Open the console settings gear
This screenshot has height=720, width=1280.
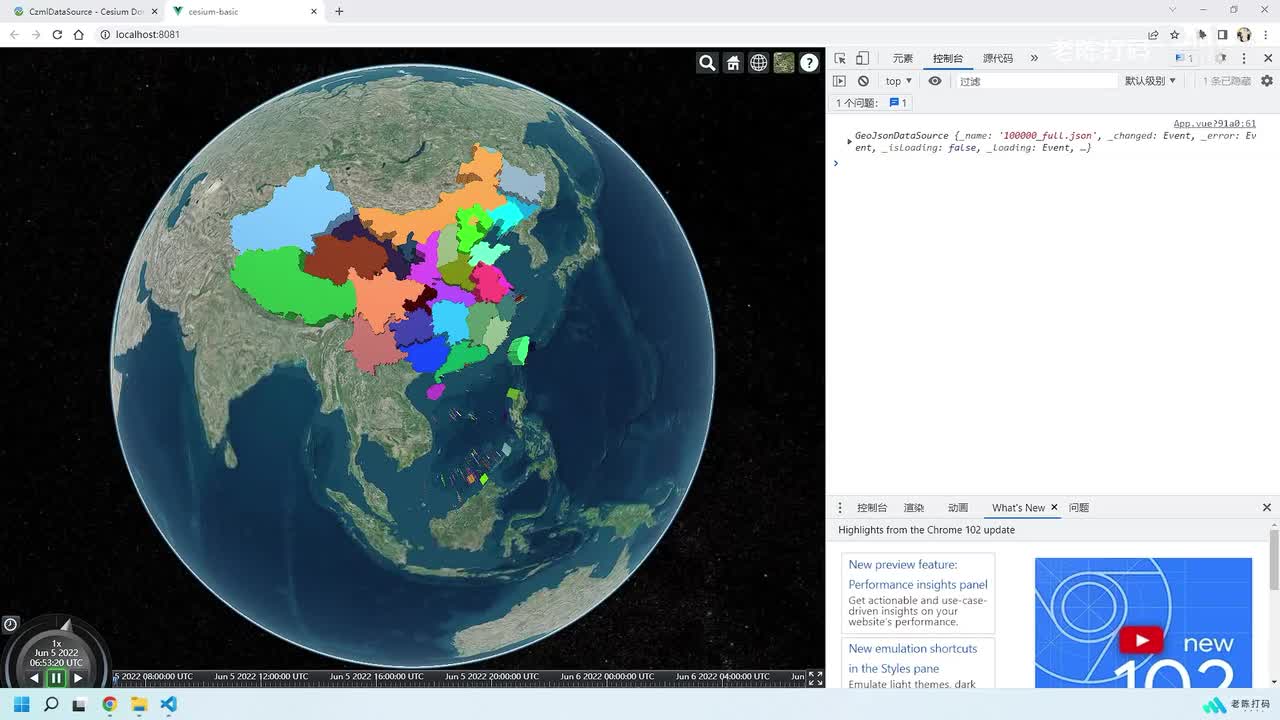[1267, 81]
